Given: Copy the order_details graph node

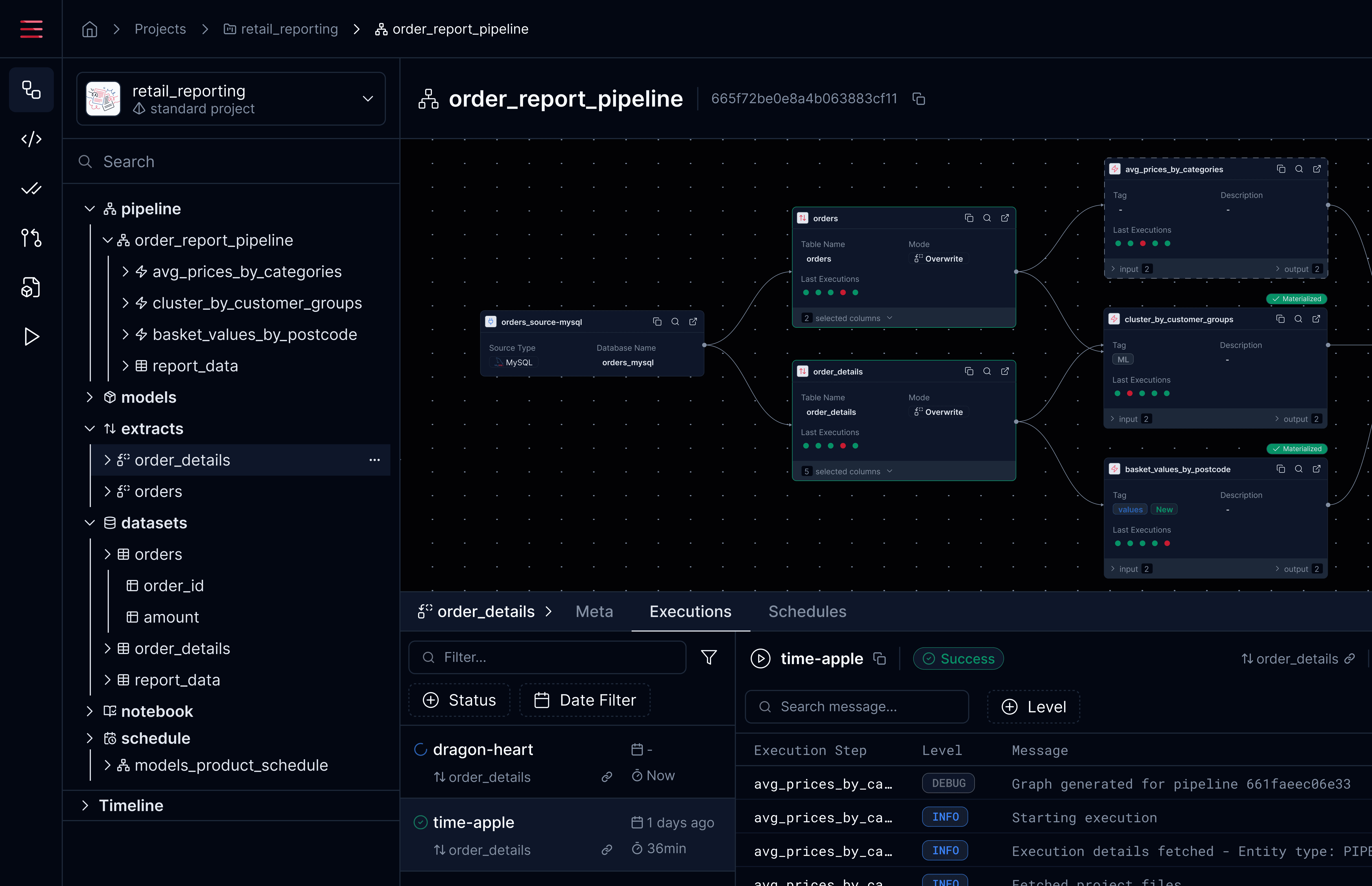Looking at the screenshot, I should point(969,371).
